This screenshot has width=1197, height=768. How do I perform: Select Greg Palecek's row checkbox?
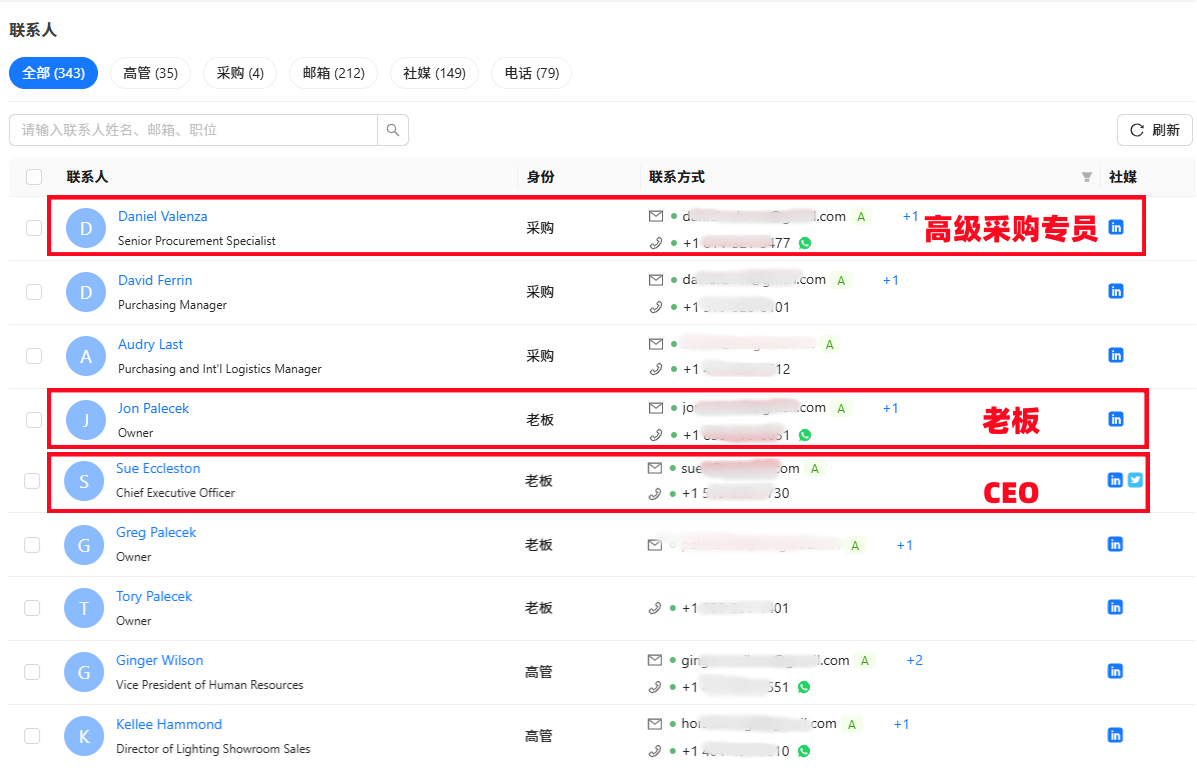32,545
